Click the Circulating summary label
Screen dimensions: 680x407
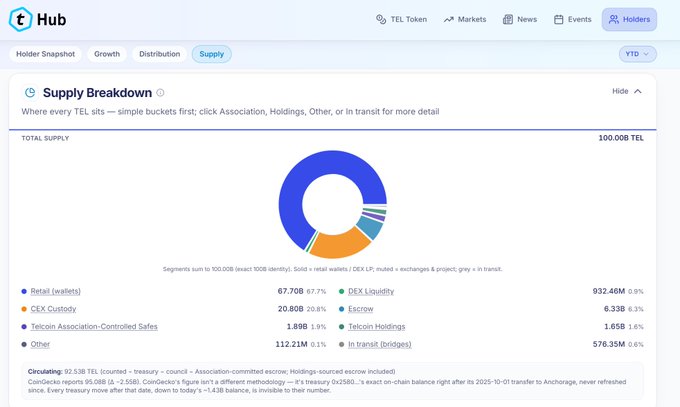click(x=45, y=371)
